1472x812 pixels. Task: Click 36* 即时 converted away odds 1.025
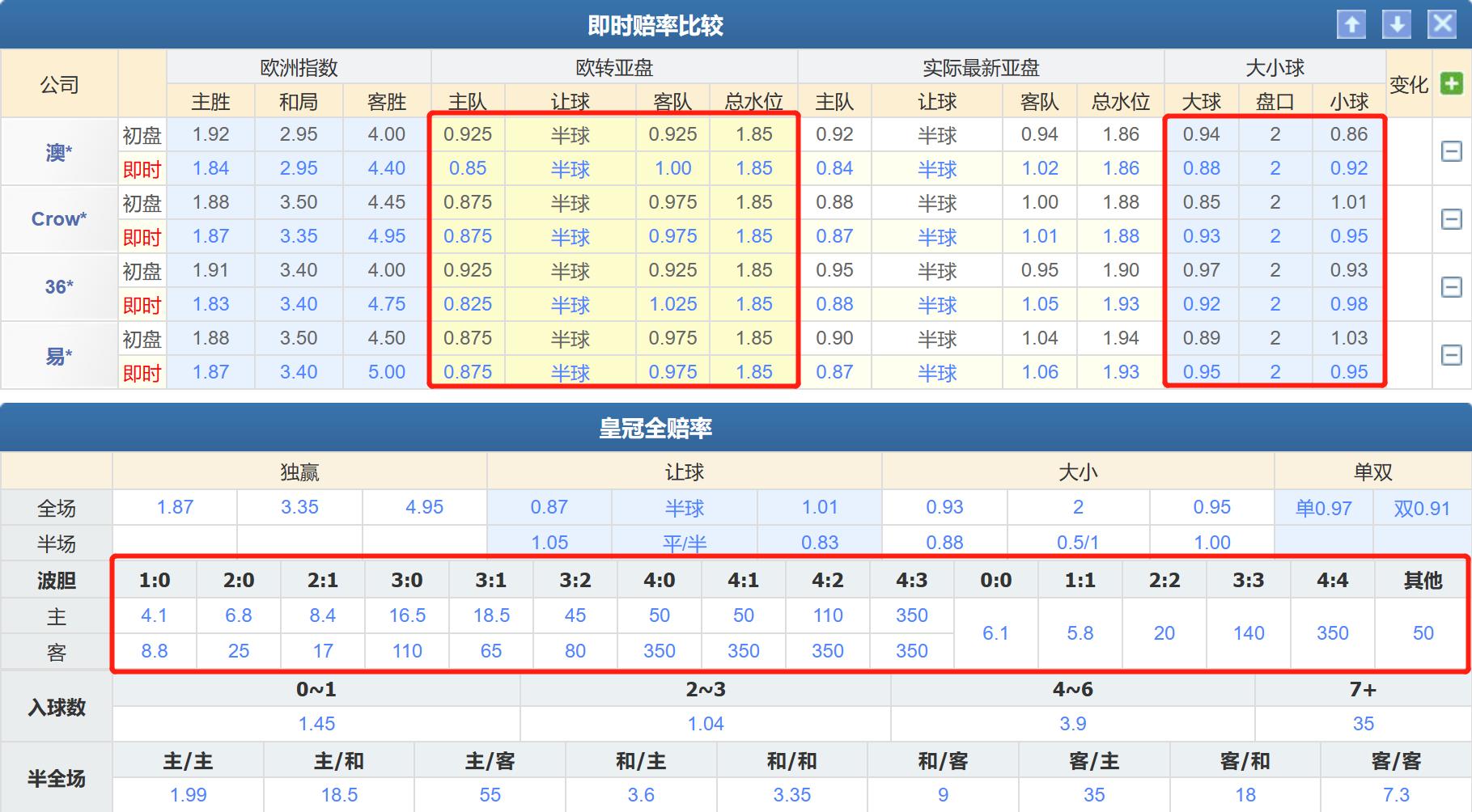pos(673,304)
